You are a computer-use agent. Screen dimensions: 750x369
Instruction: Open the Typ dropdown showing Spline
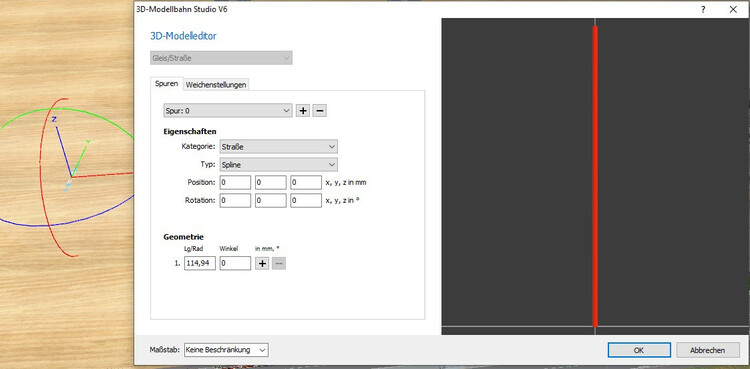pyautogui.click(x=279, y=165)
